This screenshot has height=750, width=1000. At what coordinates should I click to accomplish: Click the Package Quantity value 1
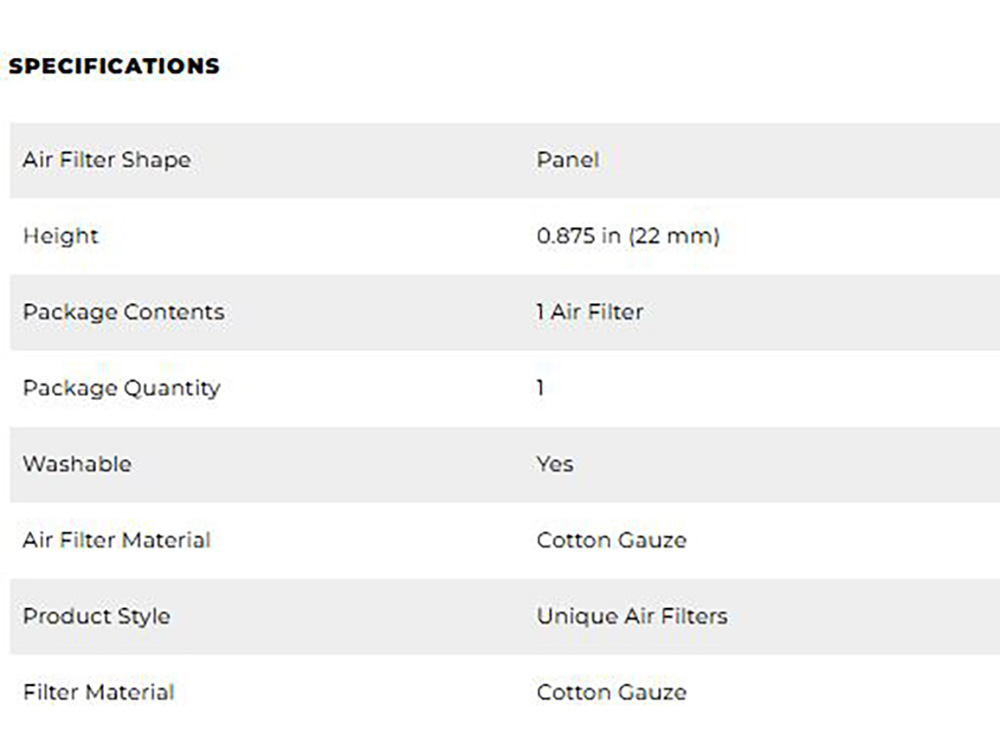(540, 388)
